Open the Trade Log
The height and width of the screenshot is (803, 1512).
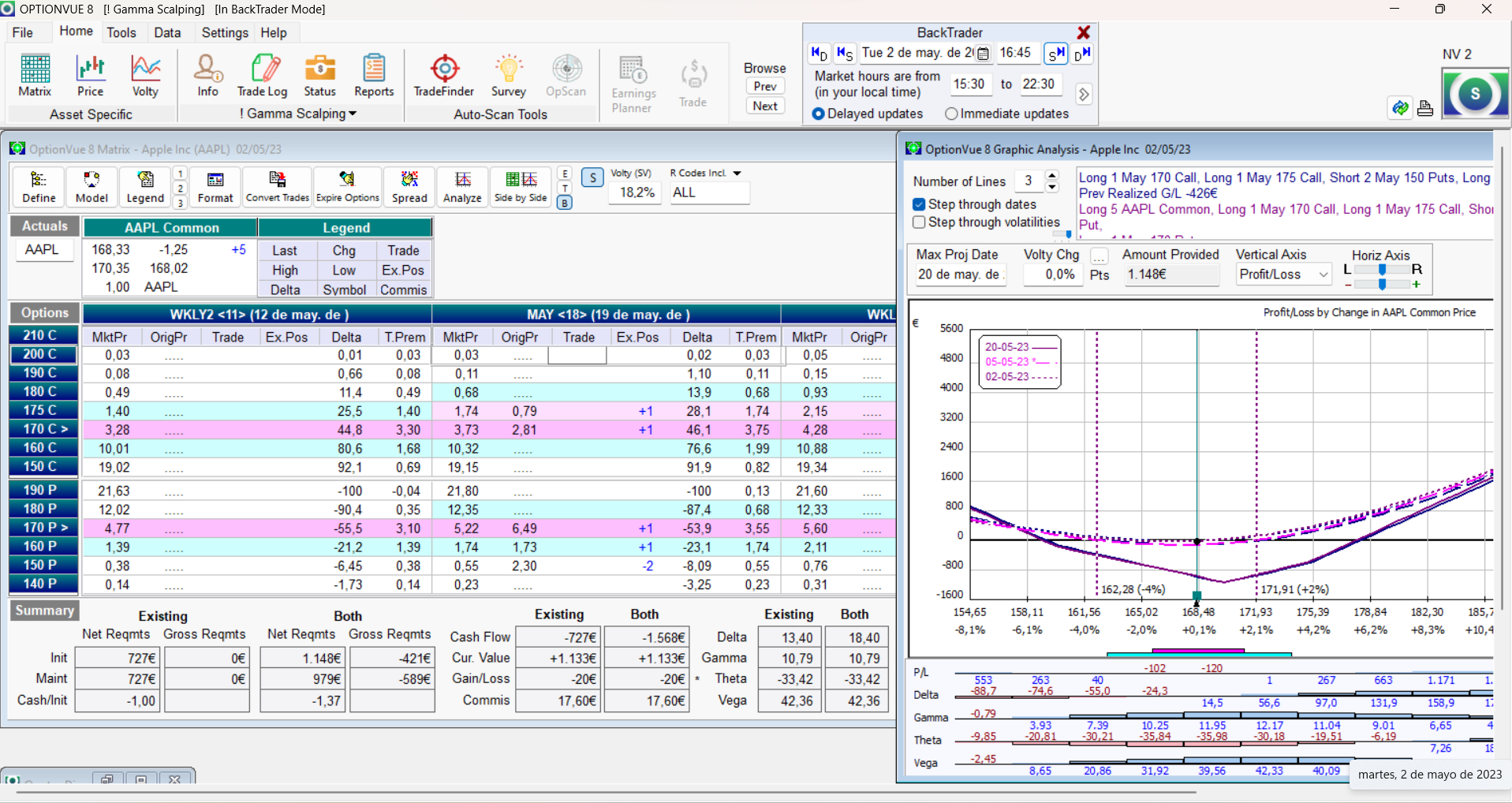(263, 76)
